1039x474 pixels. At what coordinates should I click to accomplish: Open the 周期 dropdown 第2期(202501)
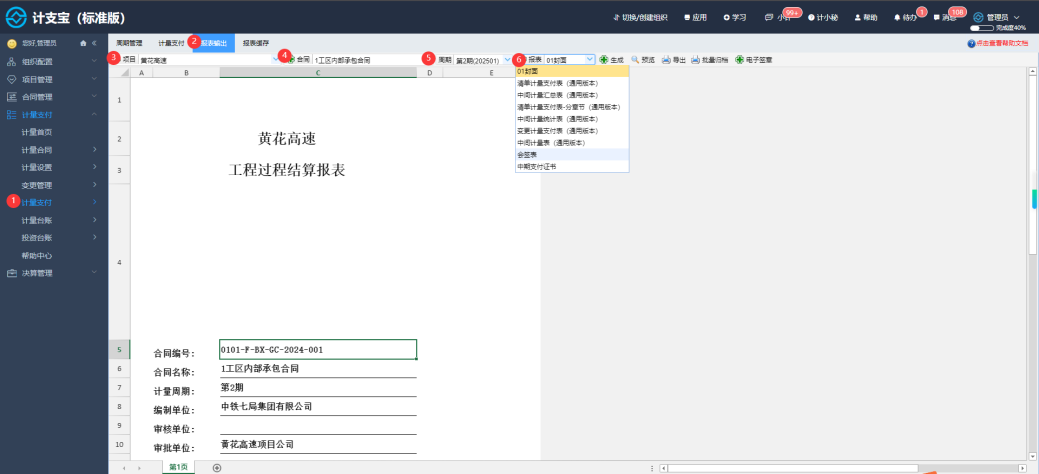pos(483,60)
